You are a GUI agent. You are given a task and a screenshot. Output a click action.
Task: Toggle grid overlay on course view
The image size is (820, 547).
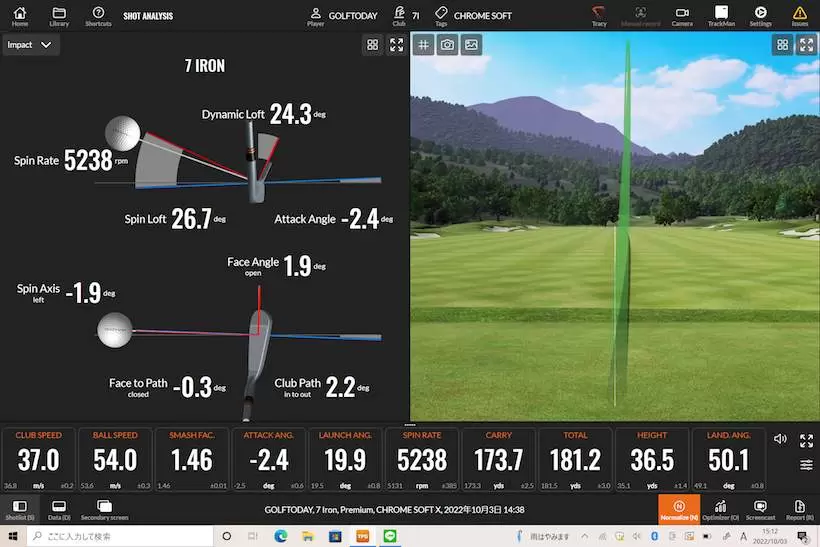pos(424,45)
